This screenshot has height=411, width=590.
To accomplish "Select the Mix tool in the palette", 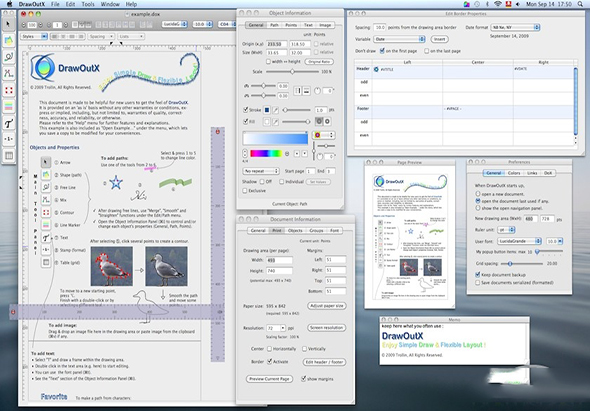I will (x=8, y=73).
